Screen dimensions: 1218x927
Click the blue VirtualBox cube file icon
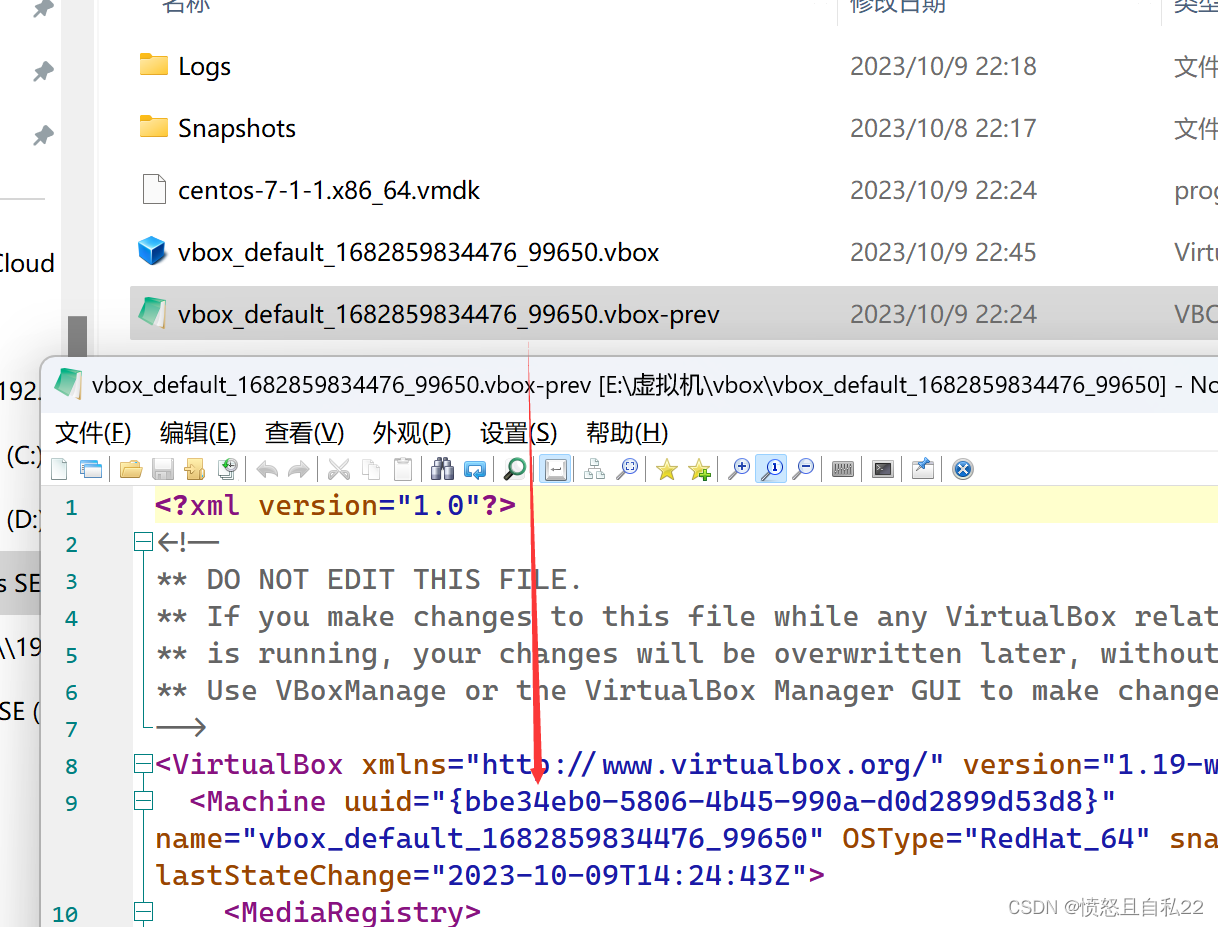pos(152,251)
